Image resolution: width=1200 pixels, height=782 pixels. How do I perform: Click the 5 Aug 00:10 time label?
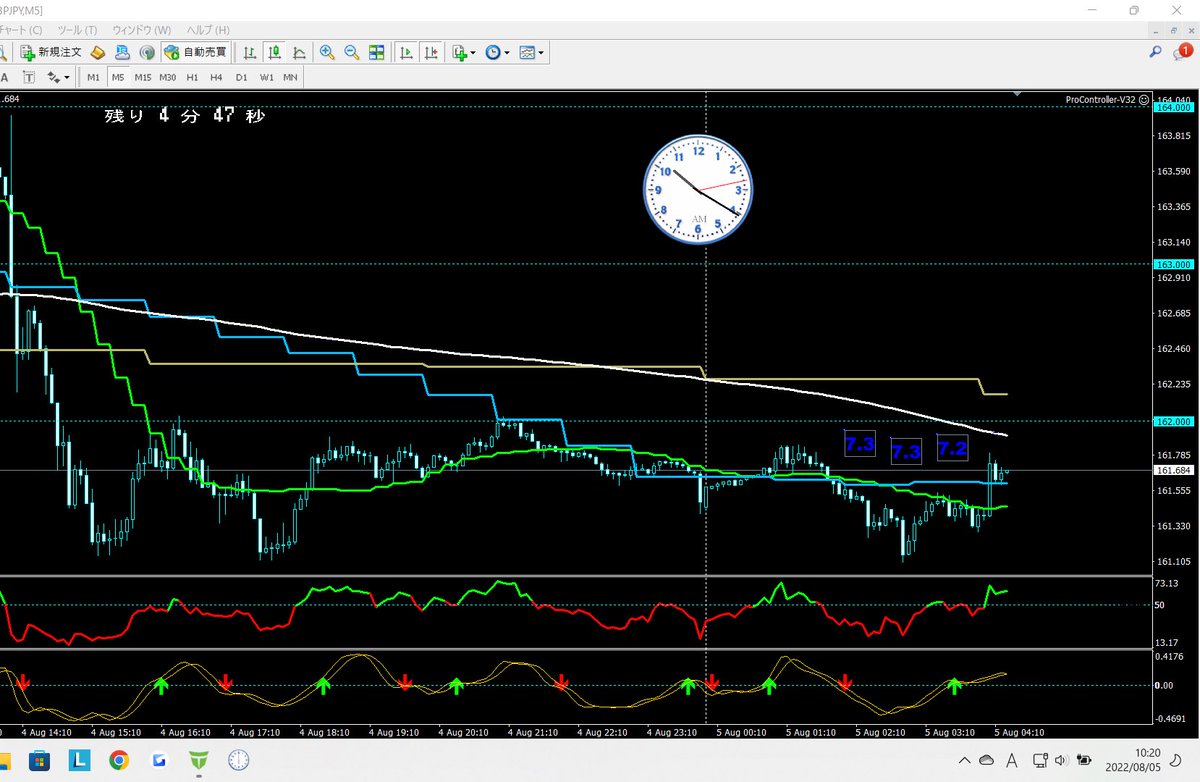(x=743, y=732)
